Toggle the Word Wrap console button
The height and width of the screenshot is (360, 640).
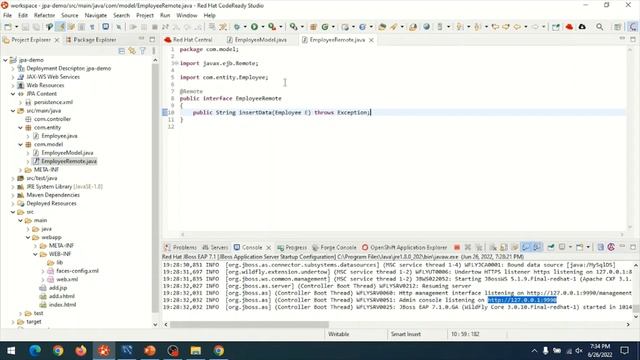coord(515,247)
